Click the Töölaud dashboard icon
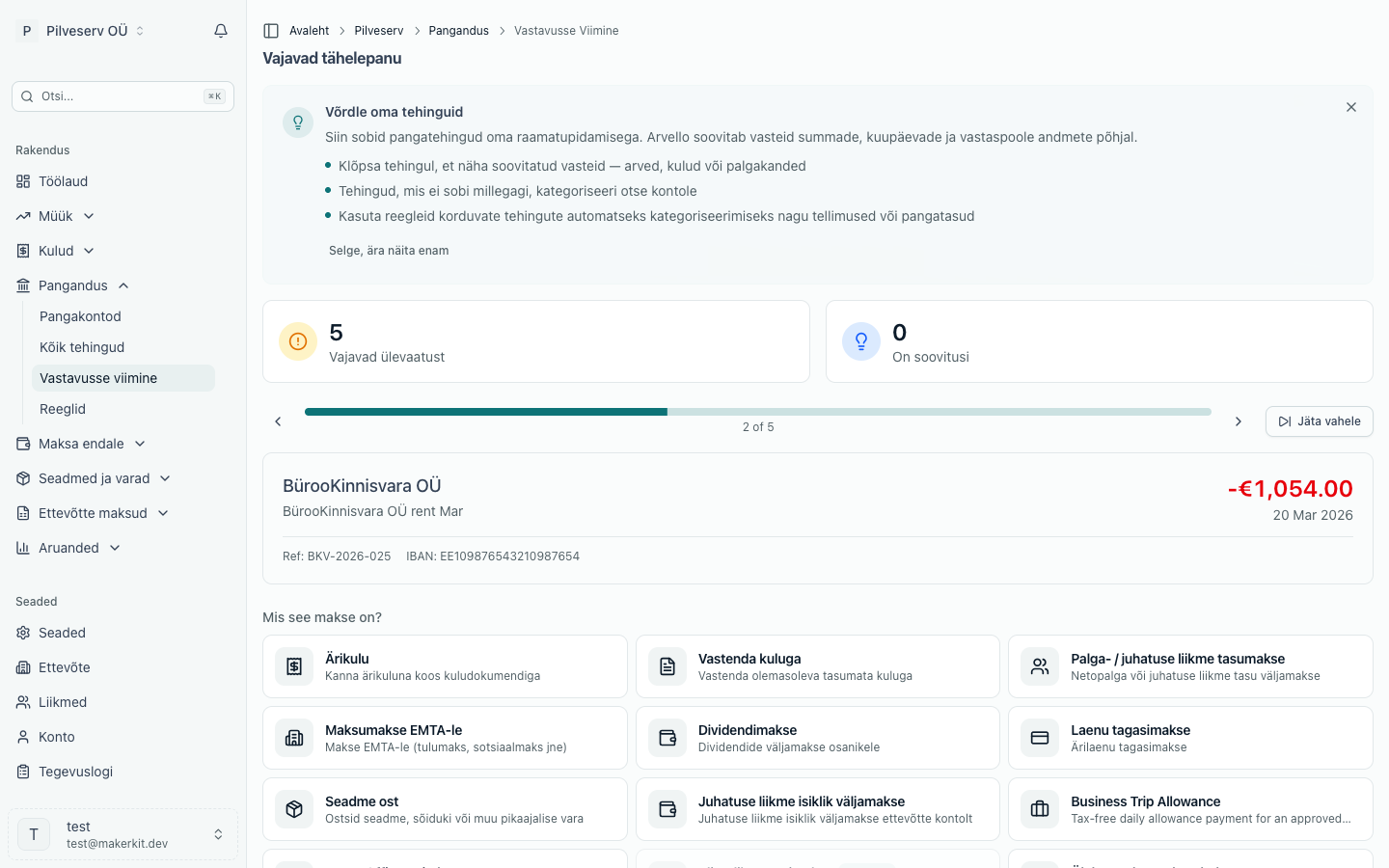 (23, 181)
